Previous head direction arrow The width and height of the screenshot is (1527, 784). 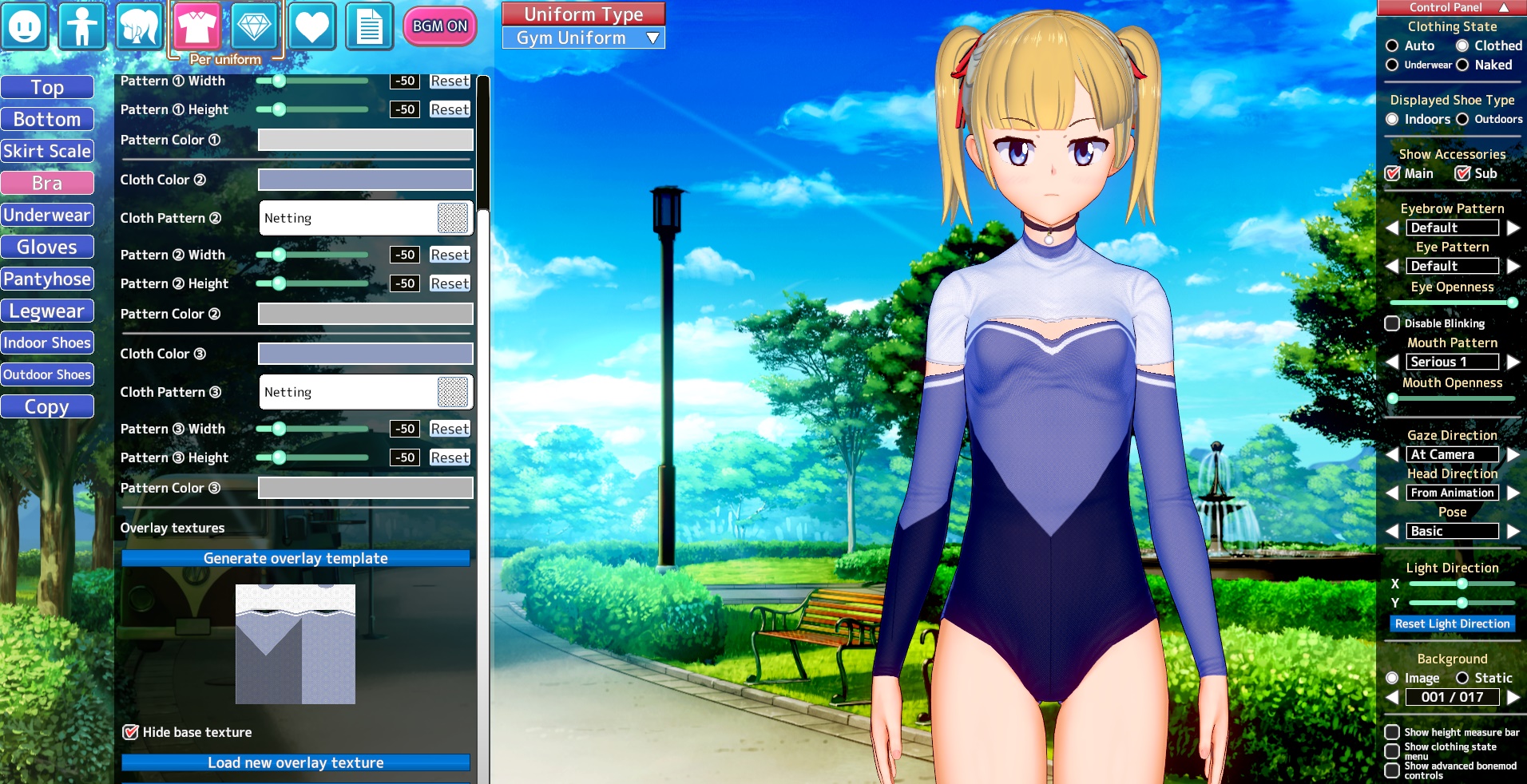[x=1392, y=493]
